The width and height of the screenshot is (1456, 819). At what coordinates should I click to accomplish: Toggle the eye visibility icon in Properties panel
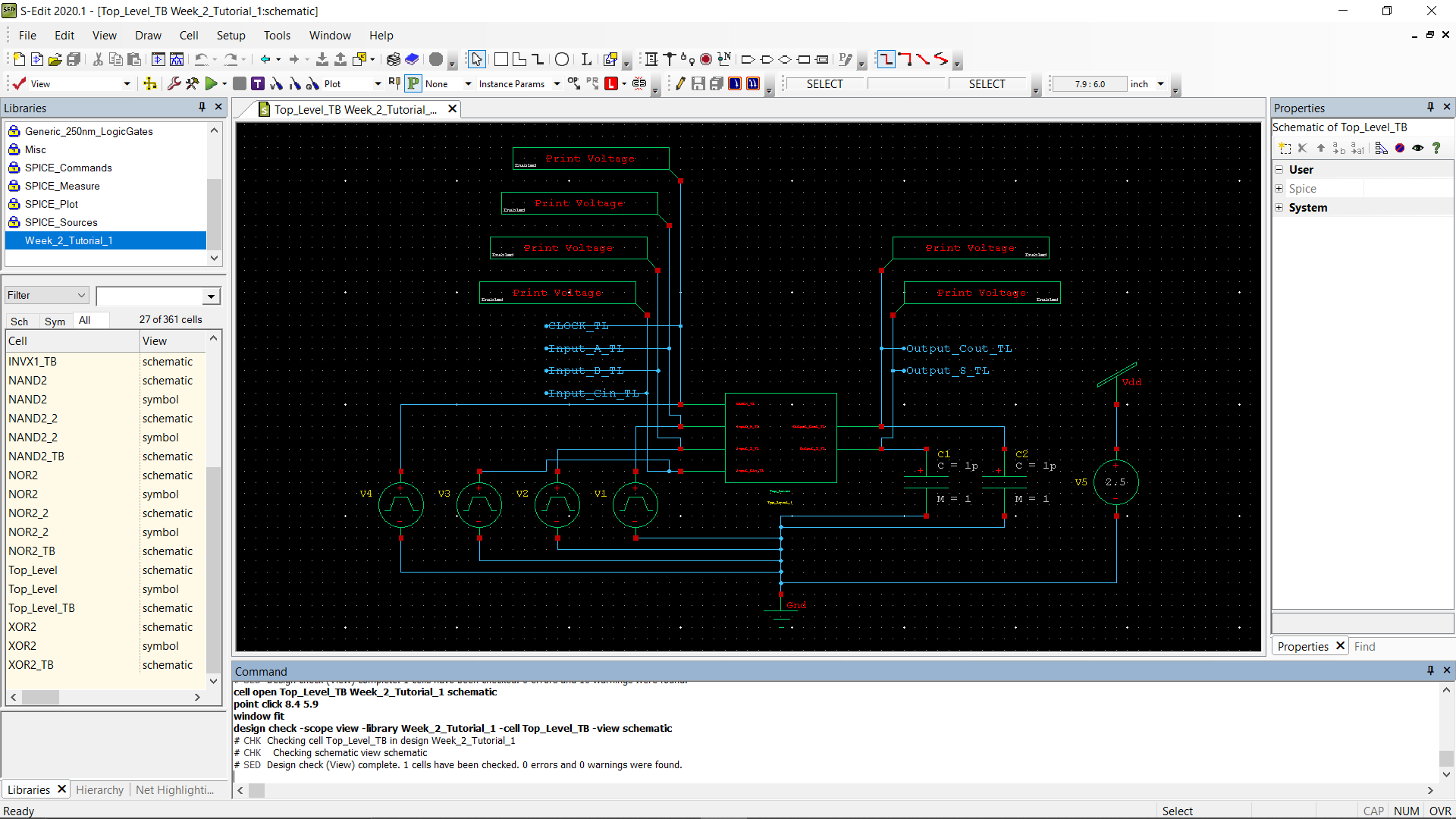point(1417,148)
